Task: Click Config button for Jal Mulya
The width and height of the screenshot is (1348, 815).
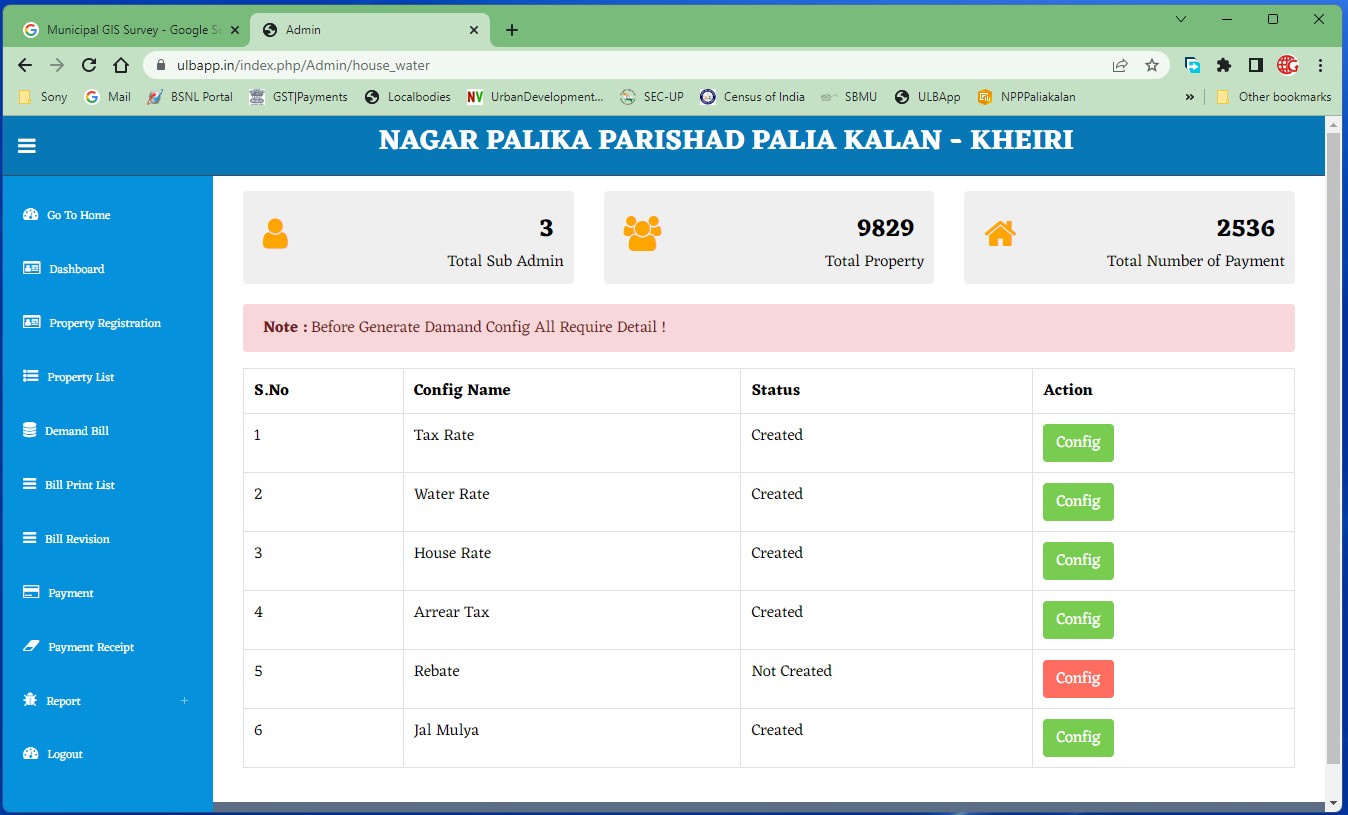Action: 1078,738
